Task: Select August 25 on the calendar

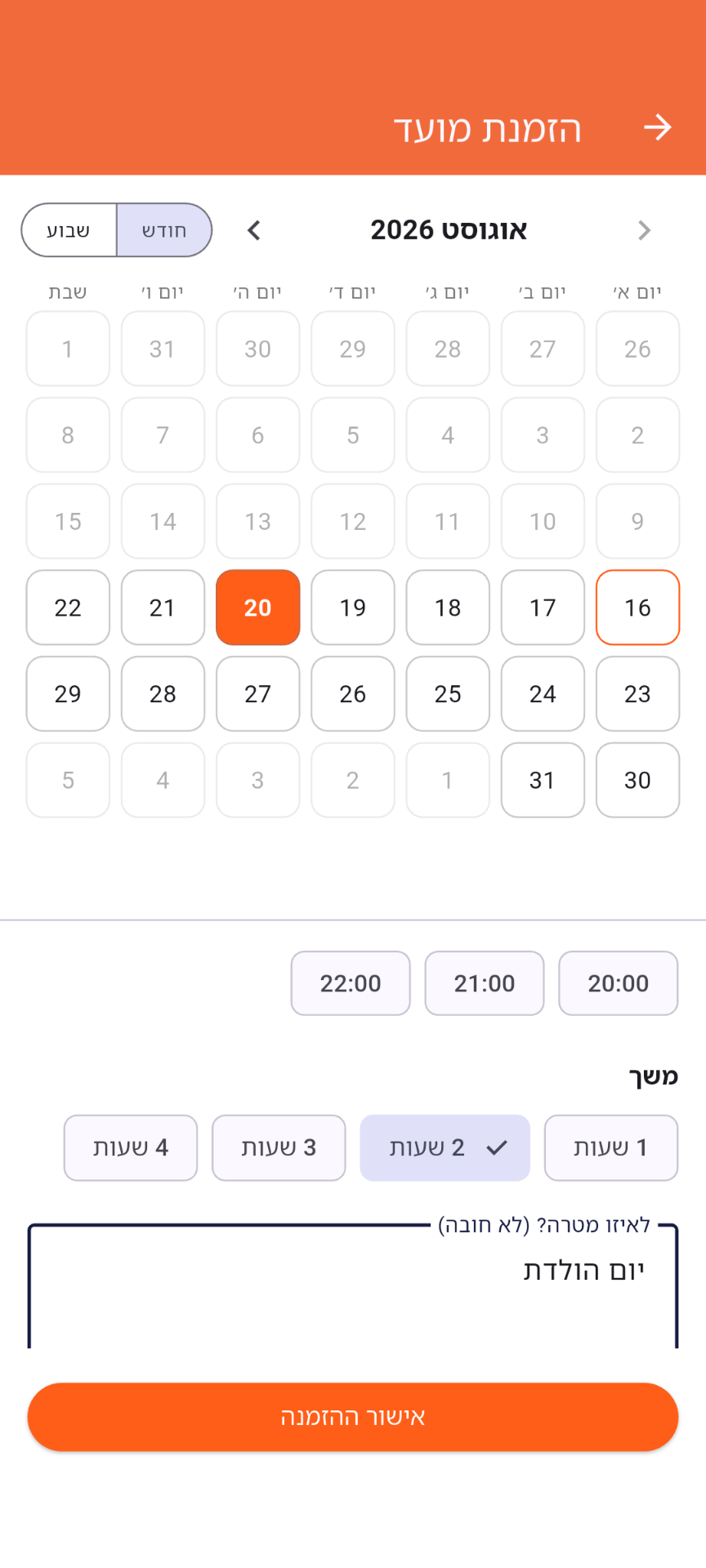Action: (x=448, y=694)
